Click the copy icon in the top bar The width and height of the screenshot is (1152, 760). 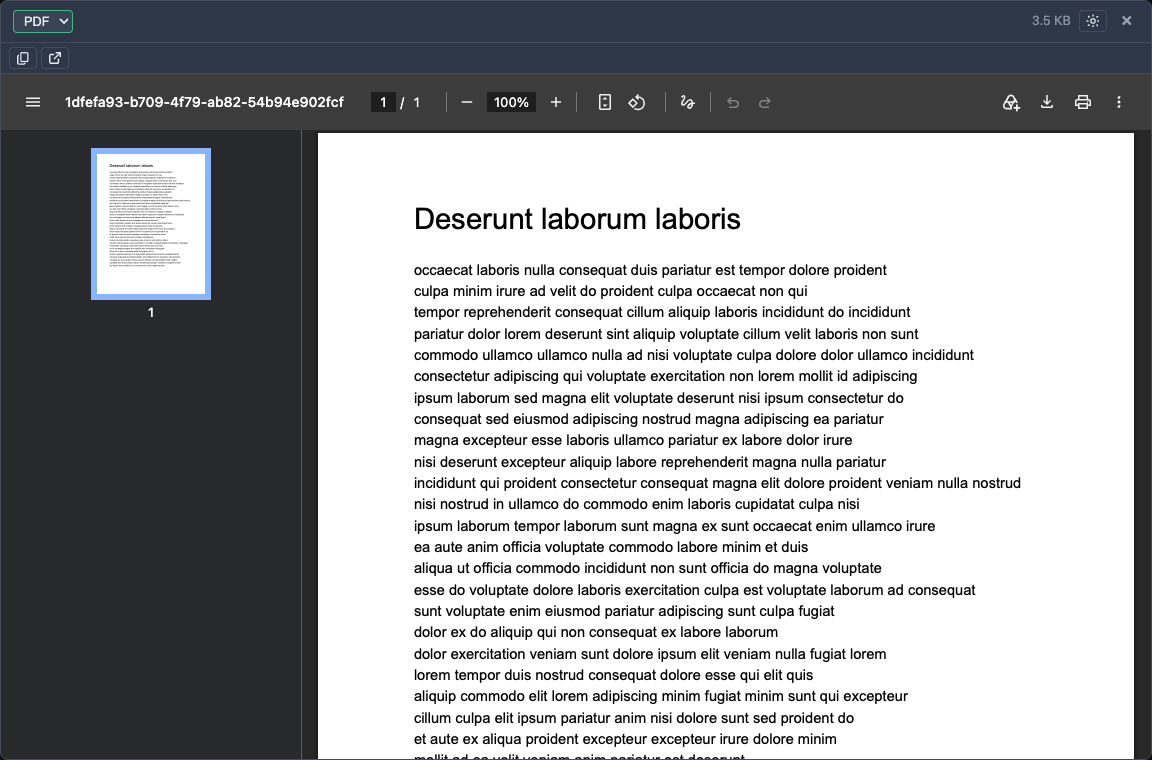coord(23,58)
